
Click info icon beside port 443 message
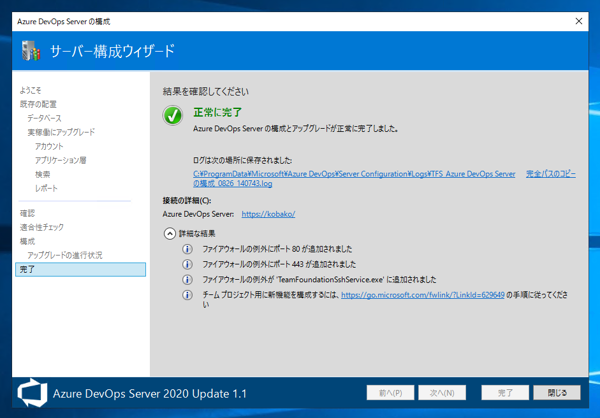[187, 265]
